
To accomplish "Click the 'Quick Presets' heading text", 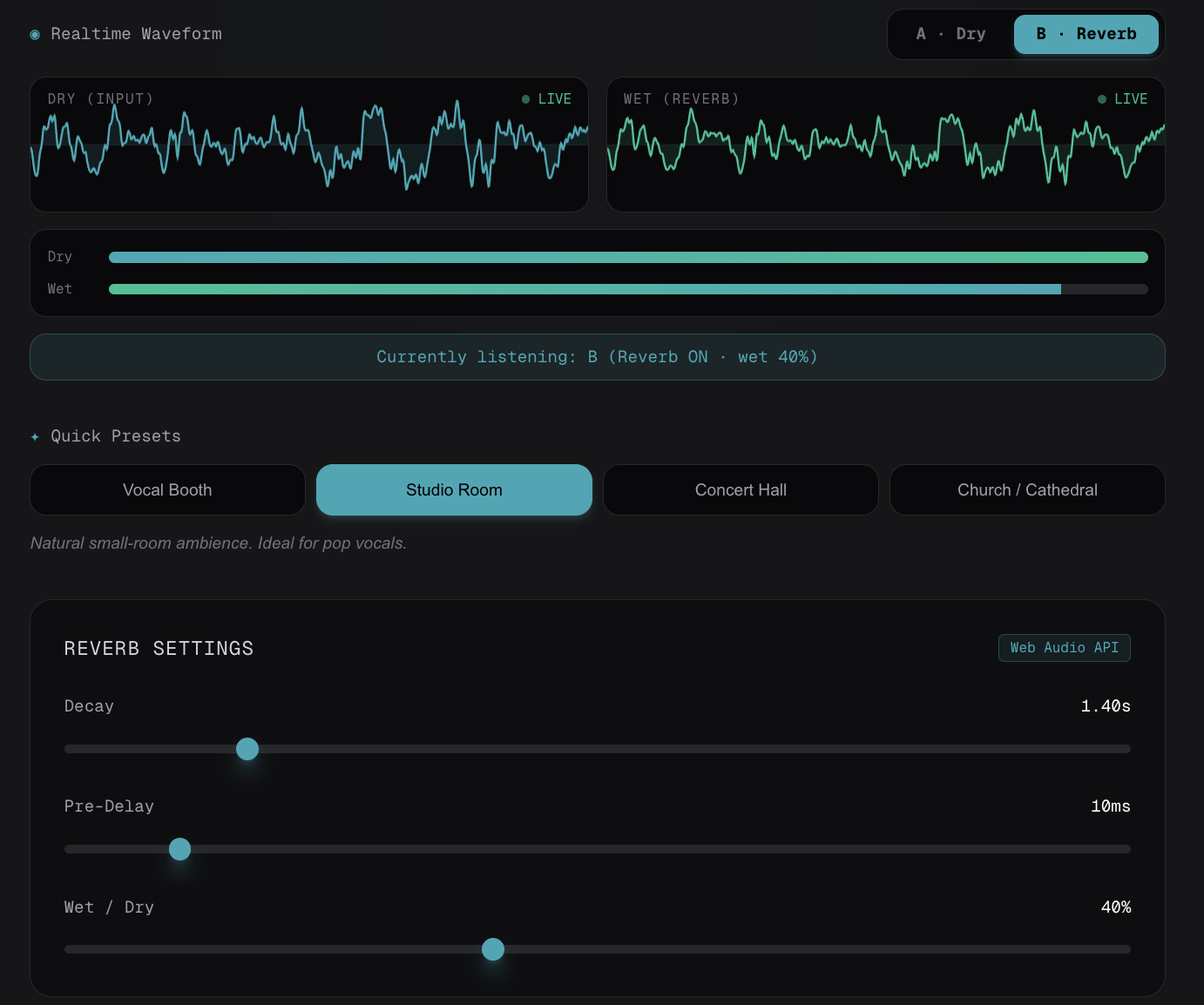I will coord(116,436).
